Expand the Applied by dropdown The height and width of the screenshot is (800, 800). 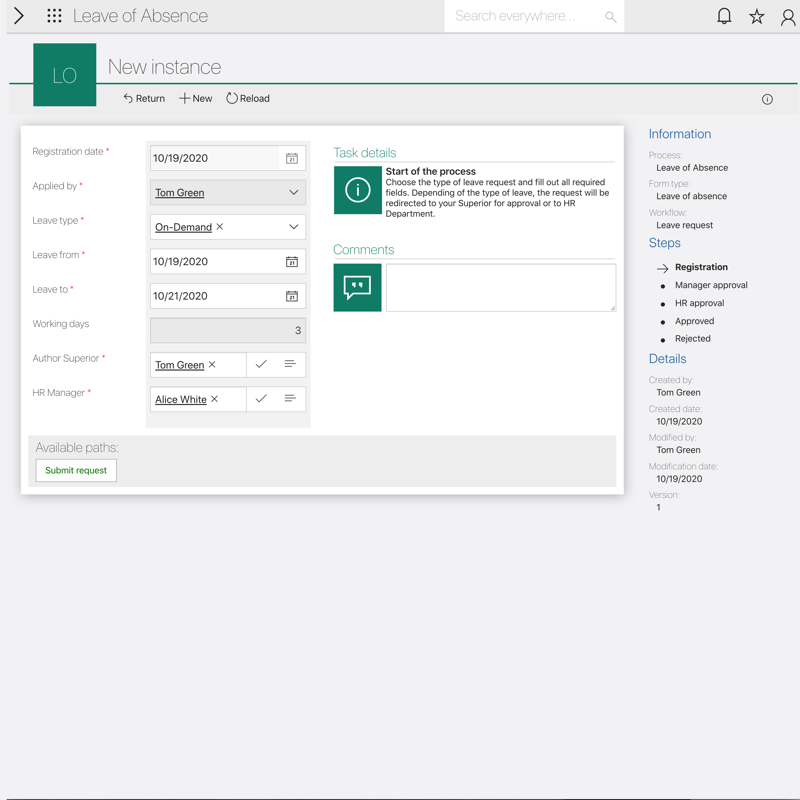pyautogui.click(x=293, y=192)
